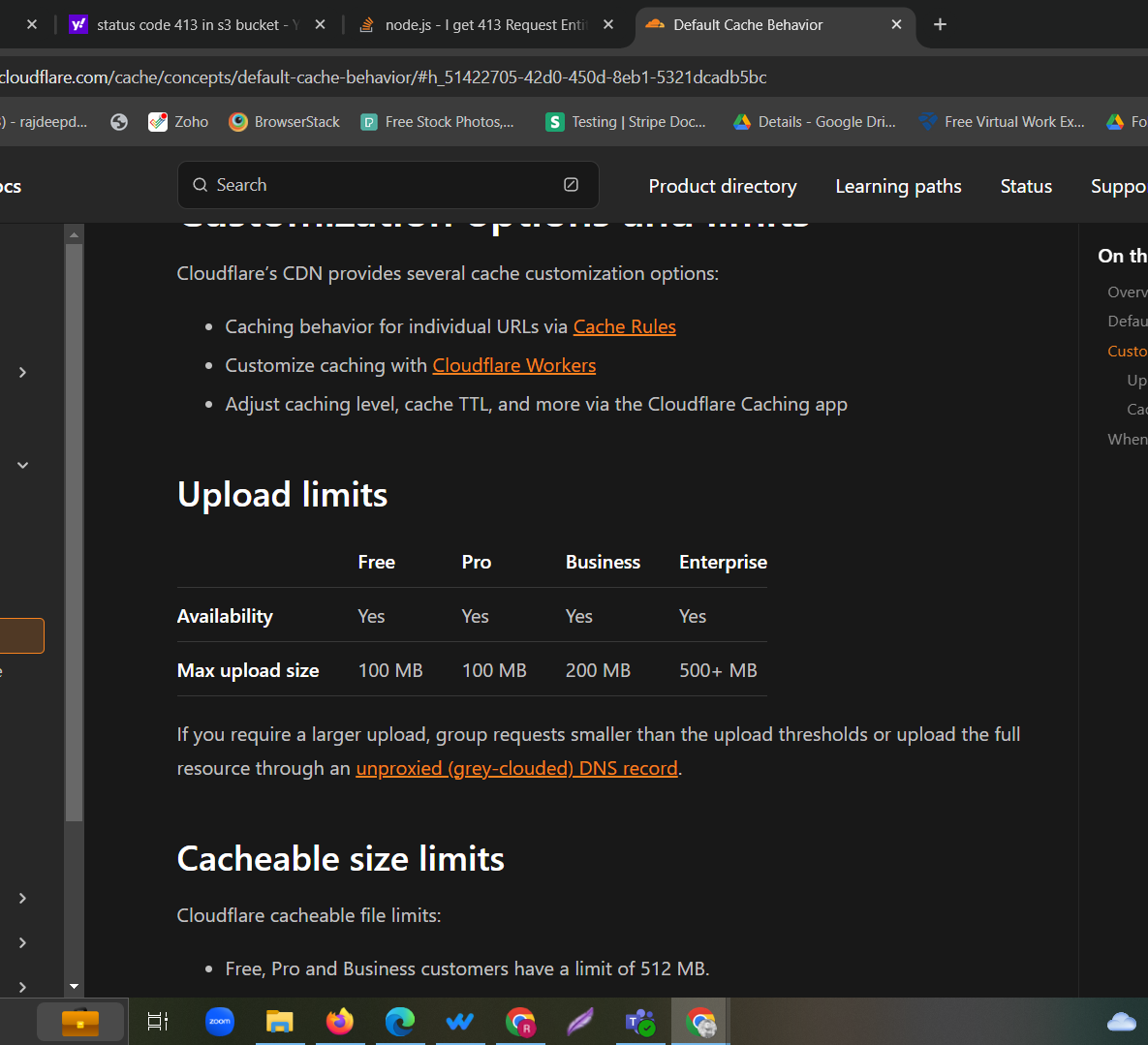Follow the Cache Rules link
1148x1045 pixels.
(624, 327)
